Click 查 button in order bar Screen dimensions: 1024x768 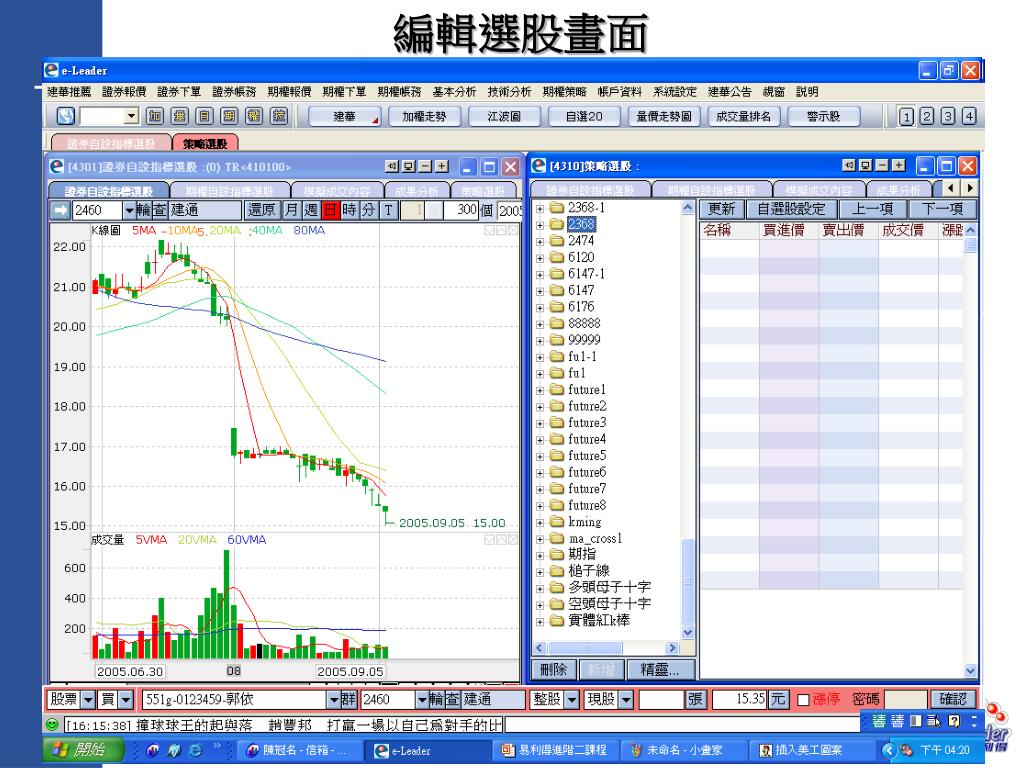pos(453,699)
